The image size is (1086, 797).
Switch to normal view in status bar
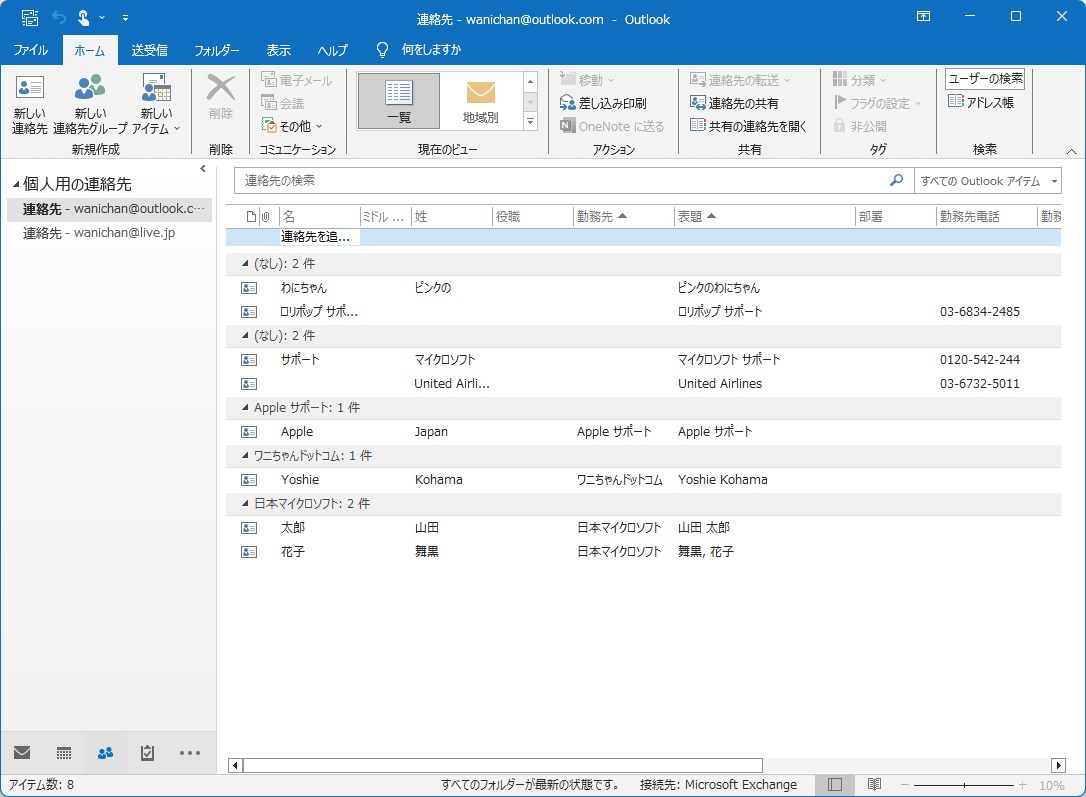tap(835, 785)
